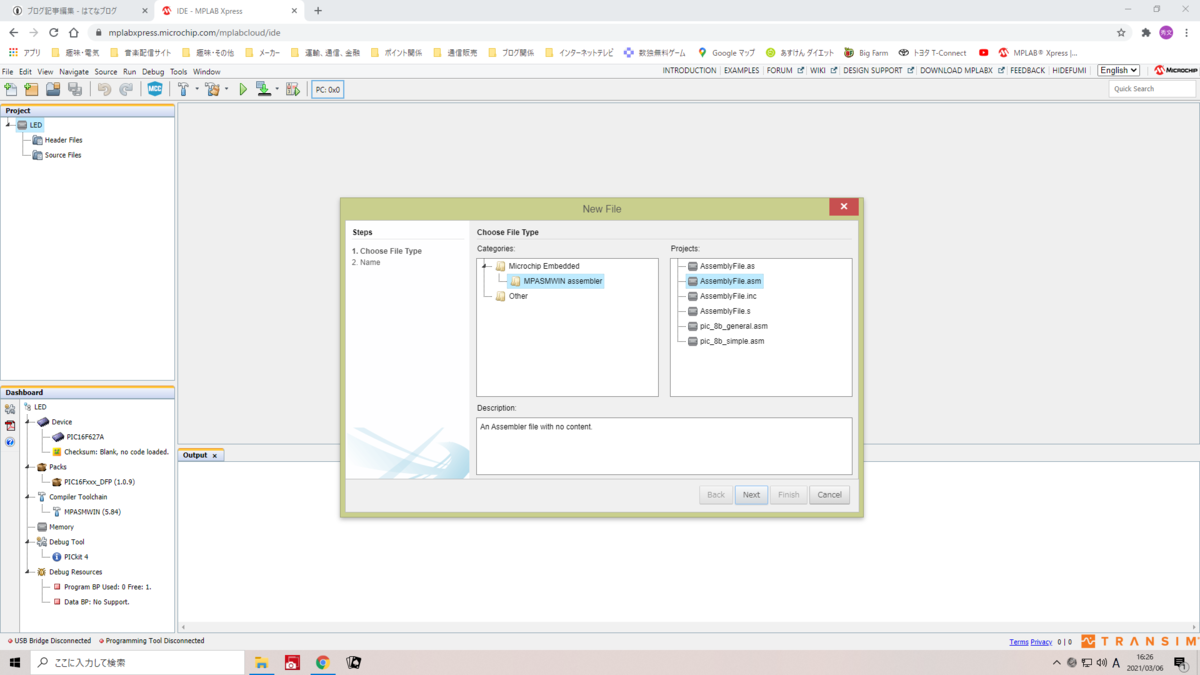The image size is (1200, 675).
Task: Select PIC16Fxxx_DFP (1.0.9) pack
Action: pos(93,482)
